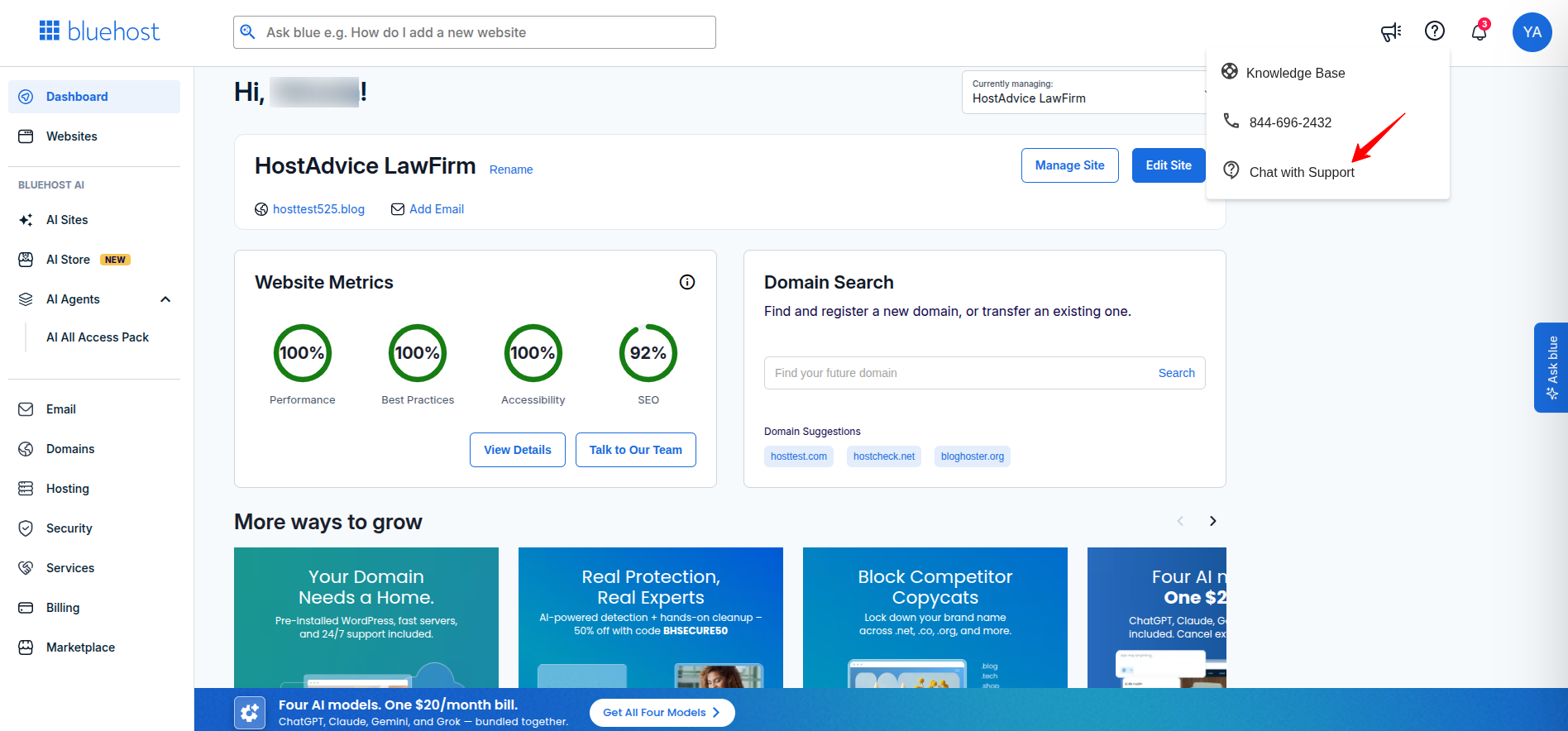Open the hosttest525.blog link
The height and width of the screenshot is (731, 1568).
tap(318, 209)
